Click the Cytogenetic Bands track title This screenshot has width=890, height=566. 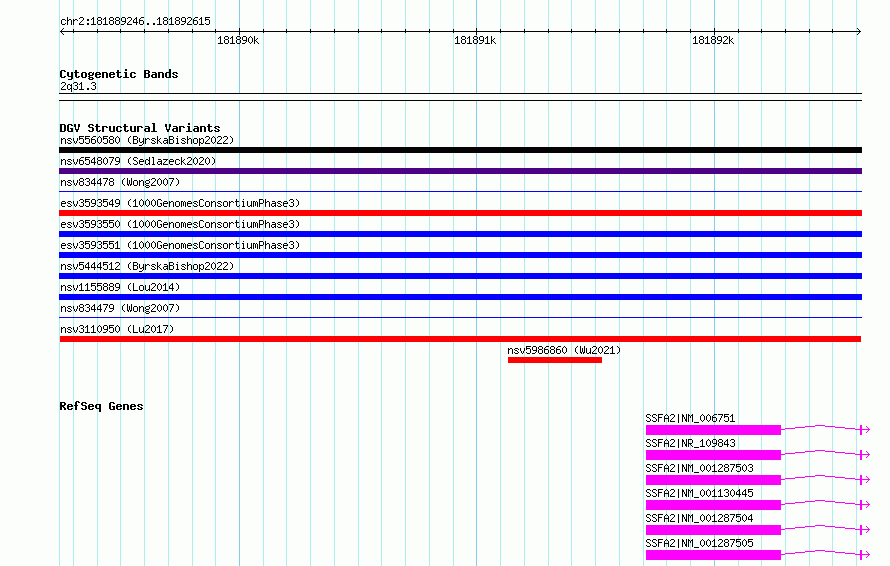coord(119,74)
